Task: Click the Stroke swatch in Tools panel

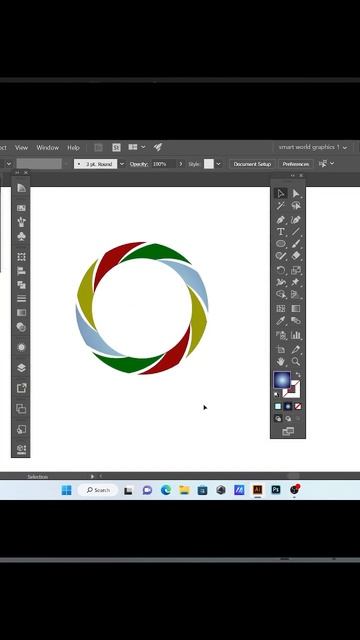Action: [291, 389]
